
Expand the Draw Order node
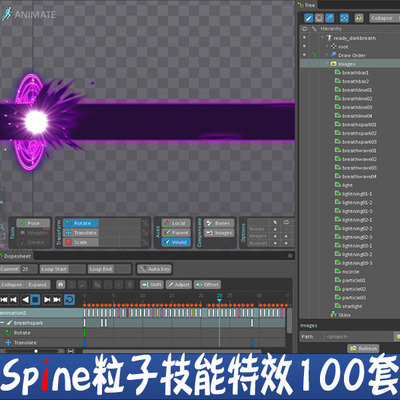click(327, 55)
